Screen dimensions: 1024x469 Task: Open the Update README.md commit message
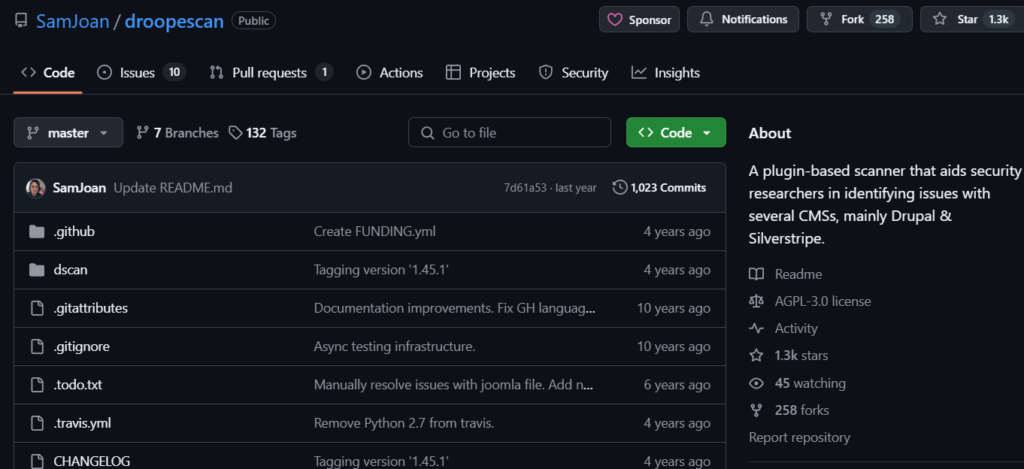click(x=173, y=188)
